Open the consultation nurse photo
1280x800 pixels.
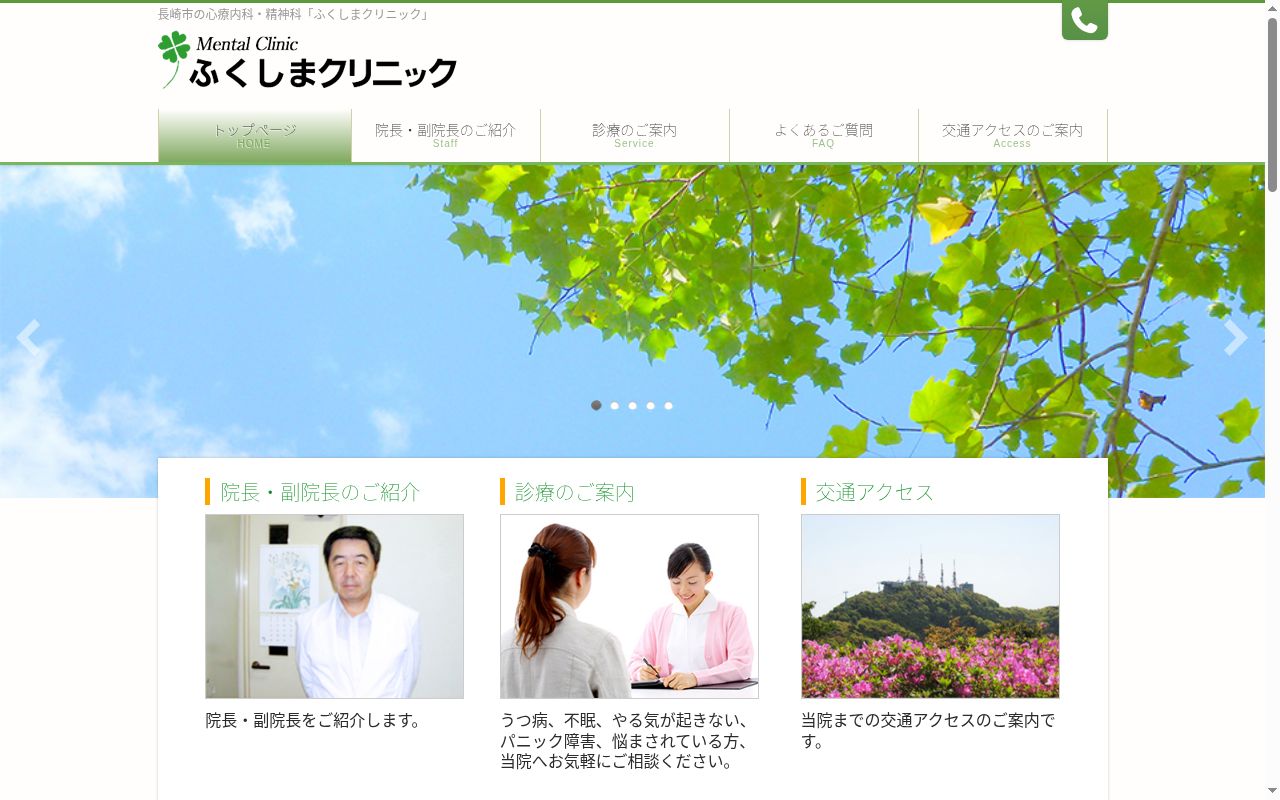coord(629,606)
